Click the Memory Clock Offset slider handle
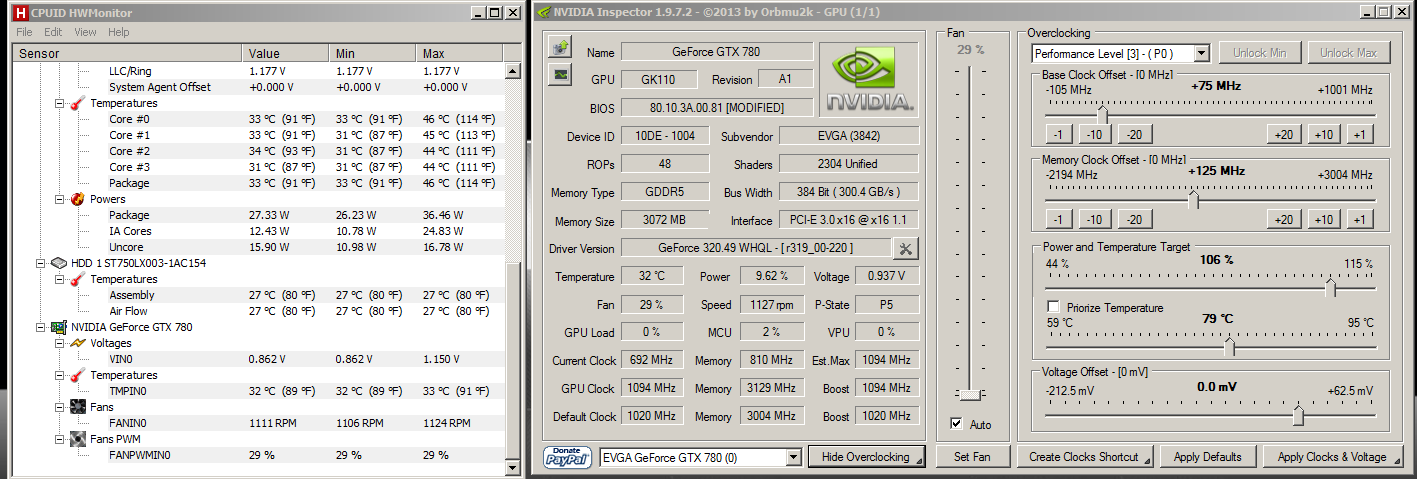This screenshot has width=1417, height=479. [x=1193, y=199]
